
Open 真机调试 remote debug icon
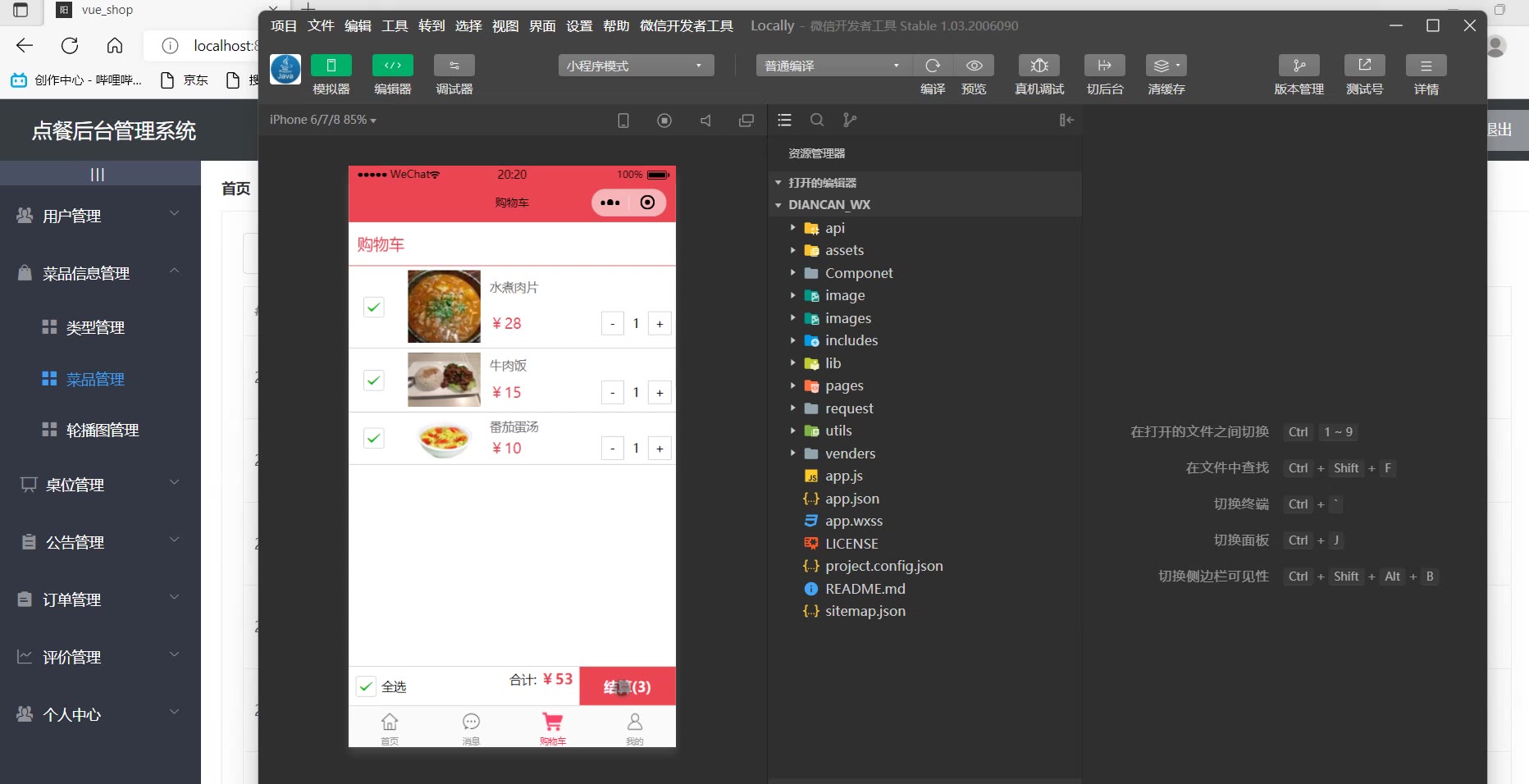1039,66
